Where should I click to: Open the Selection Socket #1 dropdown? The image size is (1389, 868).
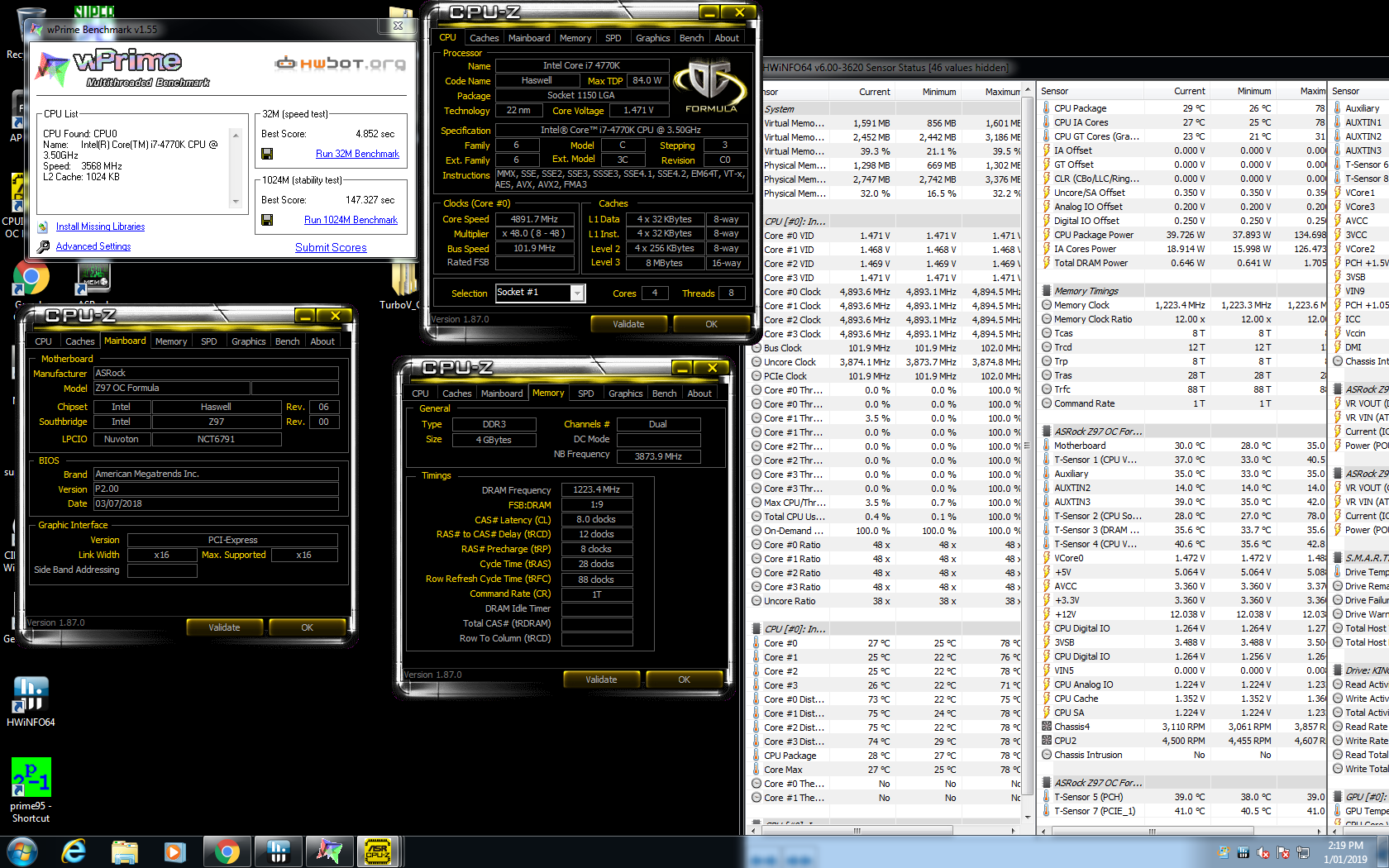tap(577, 293)
